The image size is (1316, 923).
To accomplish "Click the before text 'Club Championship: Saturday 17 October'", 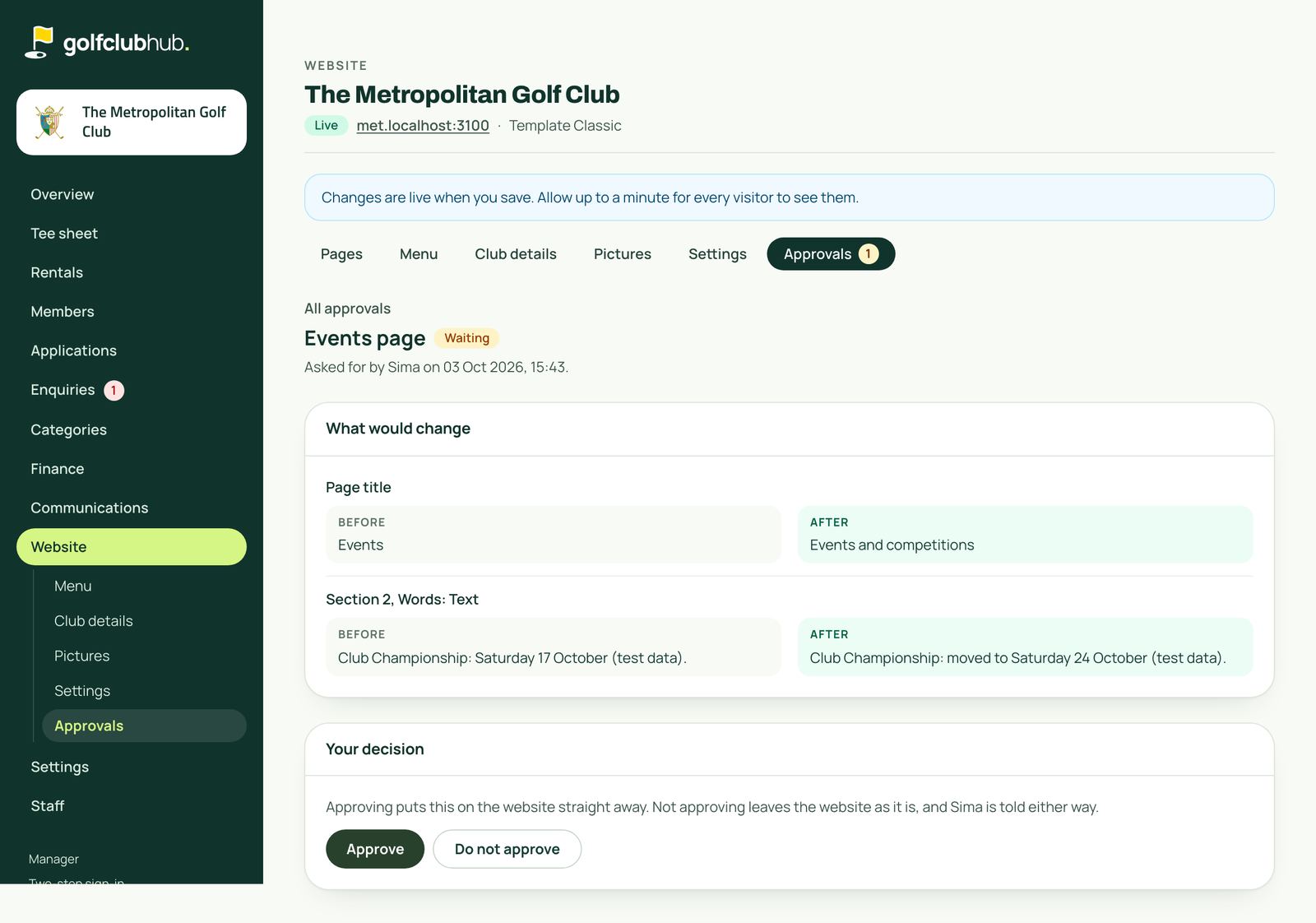I will tap(472, 658).
